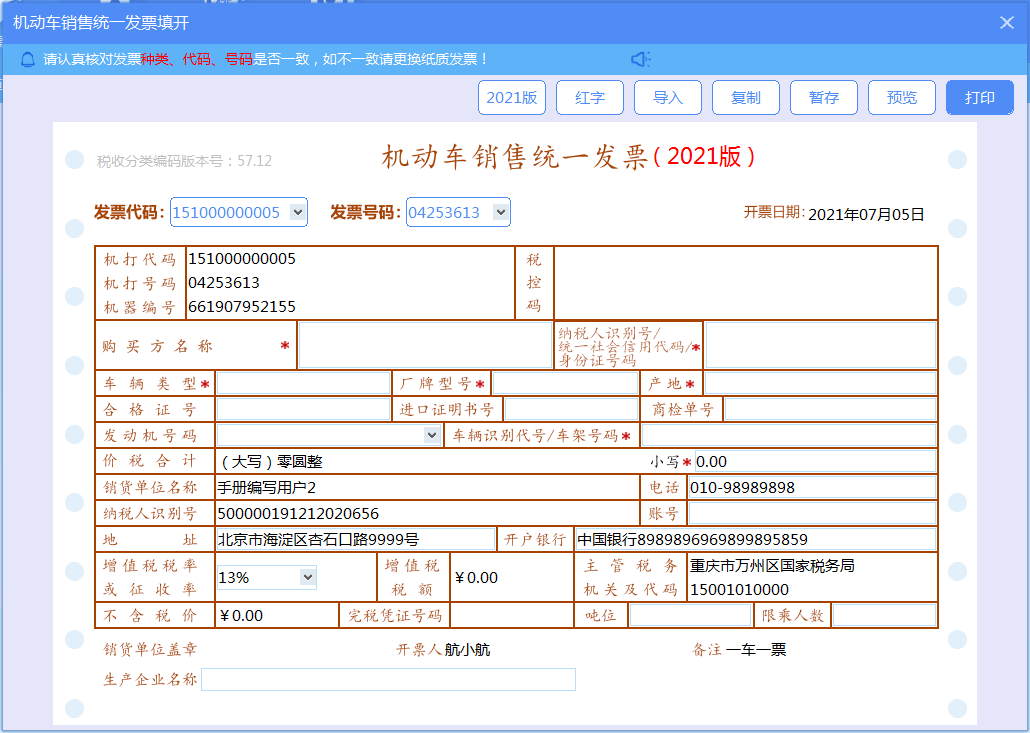Viewport: 1030px width, 733px height.
Task: Click the 预览 button
Action: click(x=902, y=98)
